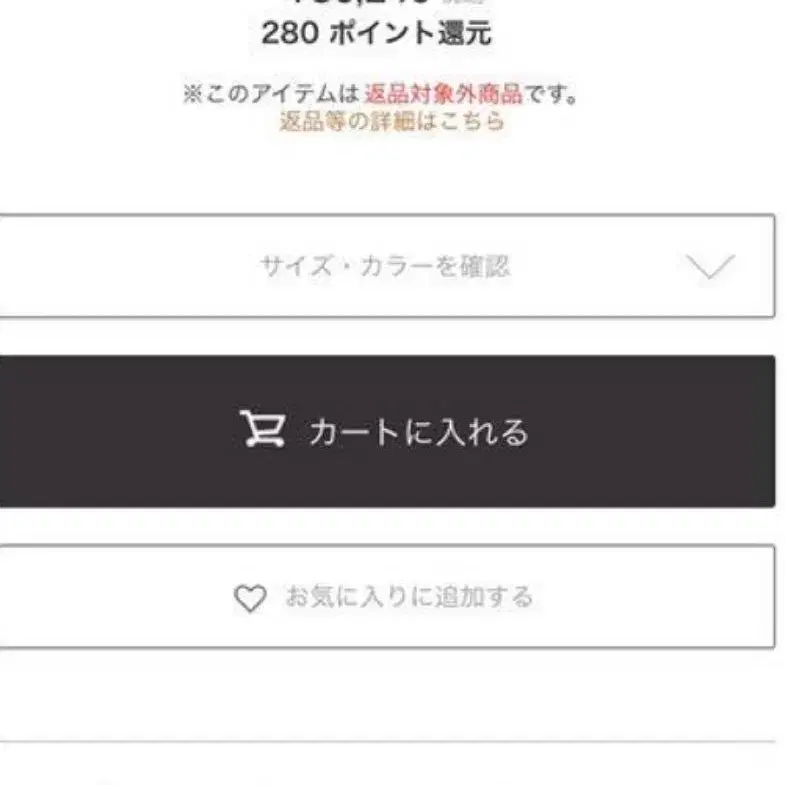Open the 返品等の詳細はこちら link
Image resolution: width=785 pixels, height=785 pixels.
point(391,121)
